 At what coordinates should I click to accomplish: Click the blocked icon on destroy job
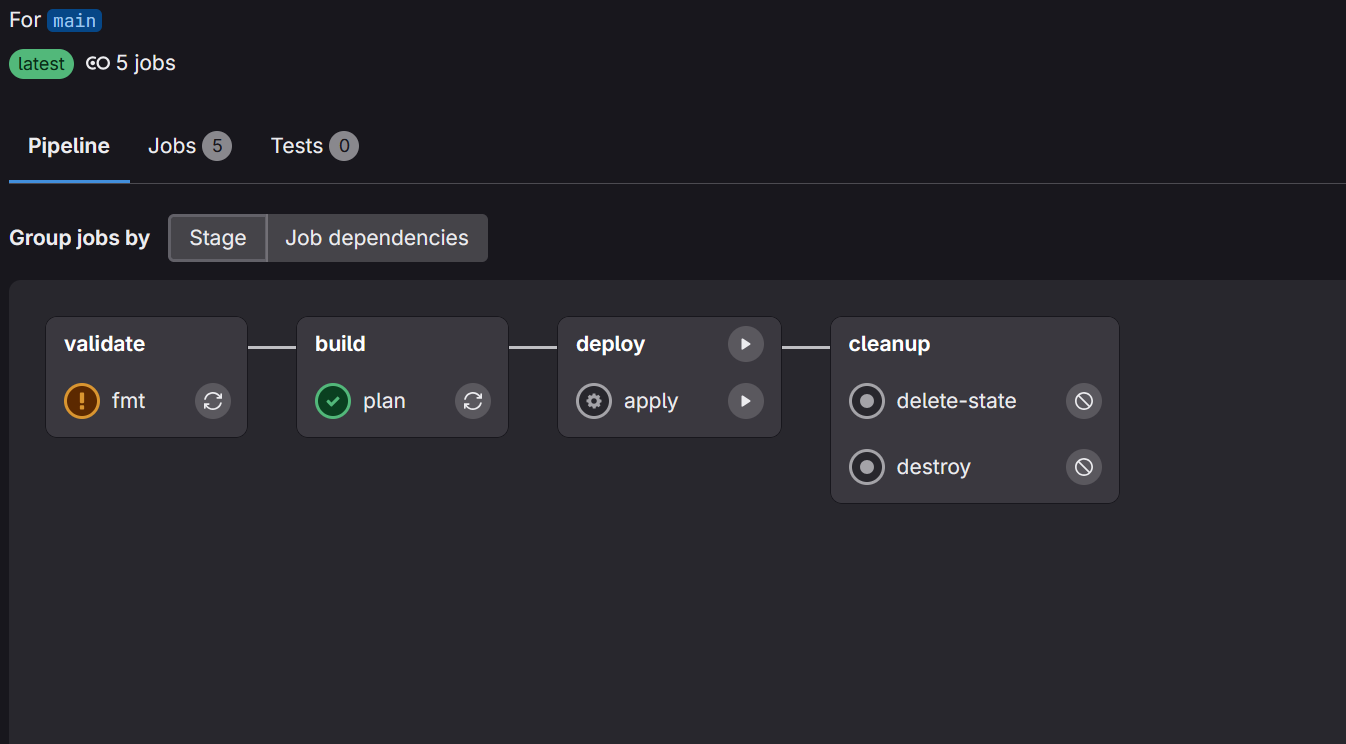click(1083, 466)
